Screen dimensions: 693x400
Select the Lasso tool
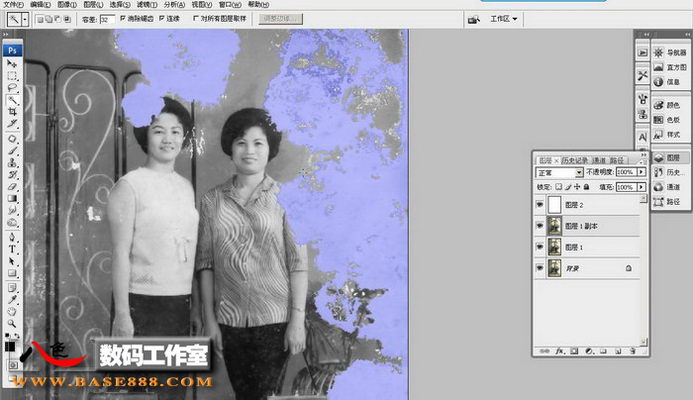[12, 88]
